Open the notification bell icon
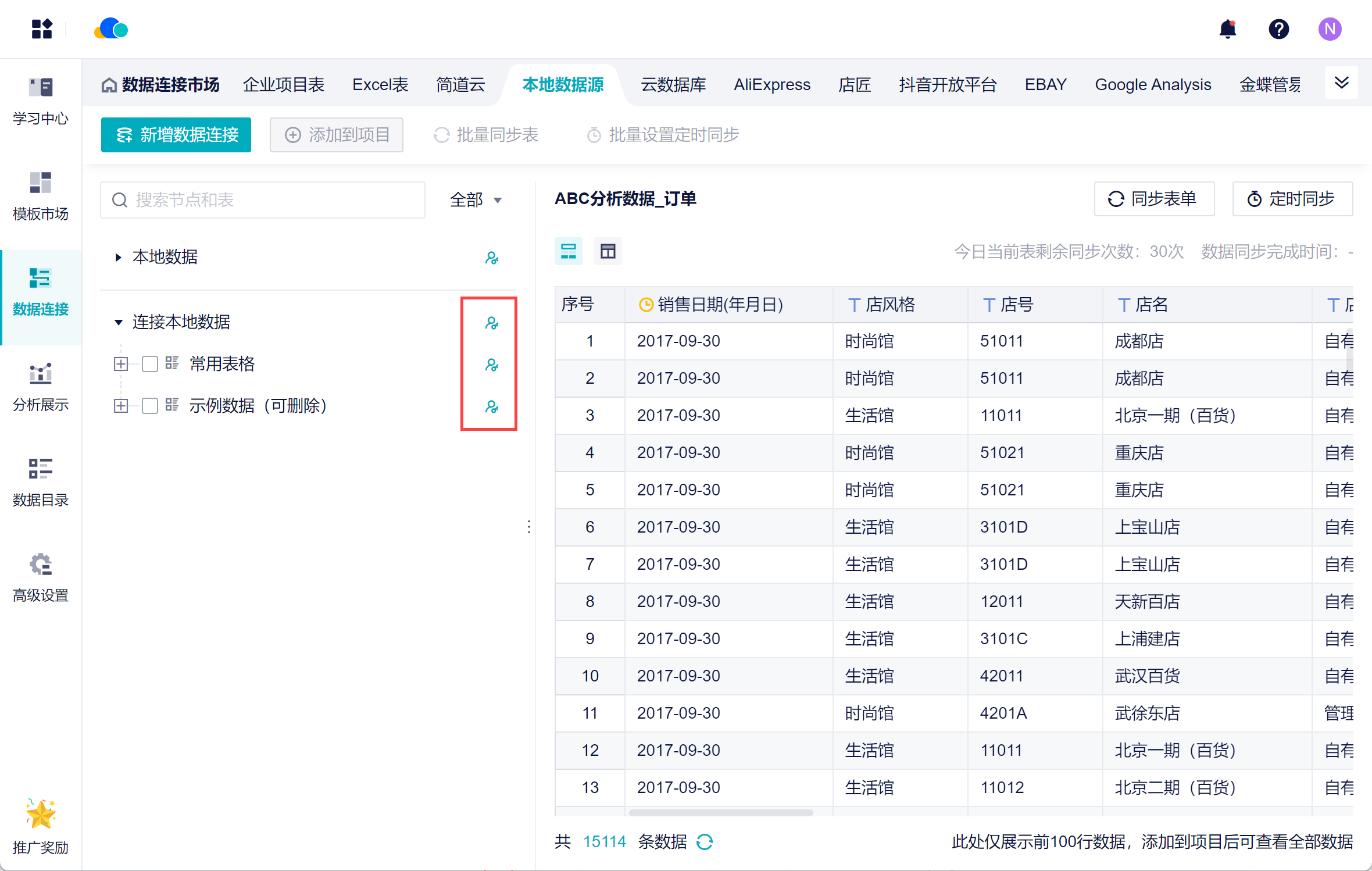The width and height of the screenshot is (1372, 871). coord(1227,29)
